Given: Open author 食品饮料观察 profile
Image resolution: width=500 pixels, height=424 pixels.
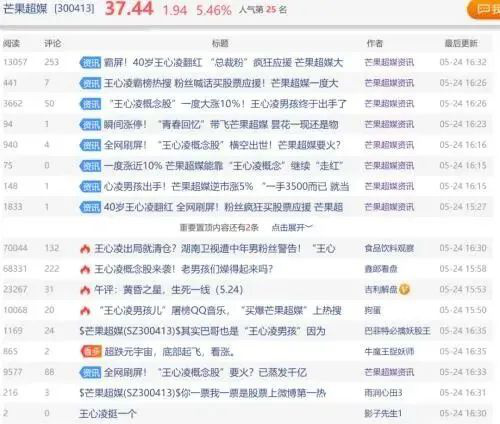Looking at the screenshot, I should (389, 248).
